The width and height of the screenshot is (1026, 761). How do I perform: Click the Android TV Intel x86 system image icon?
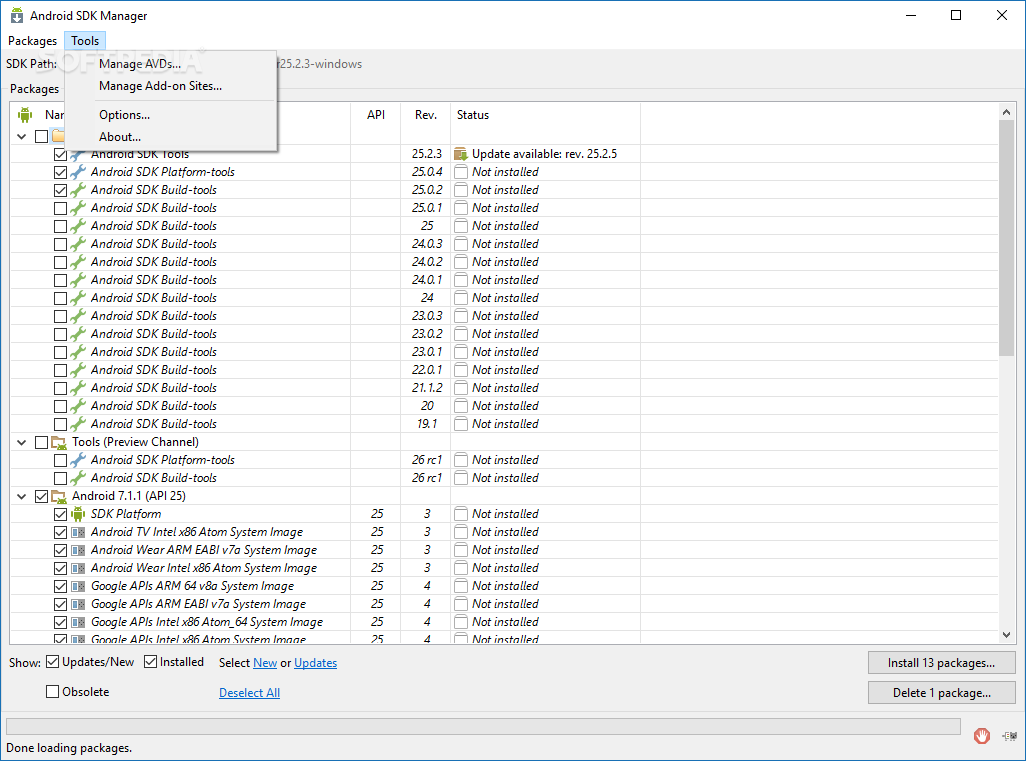(x=78, y=532)
